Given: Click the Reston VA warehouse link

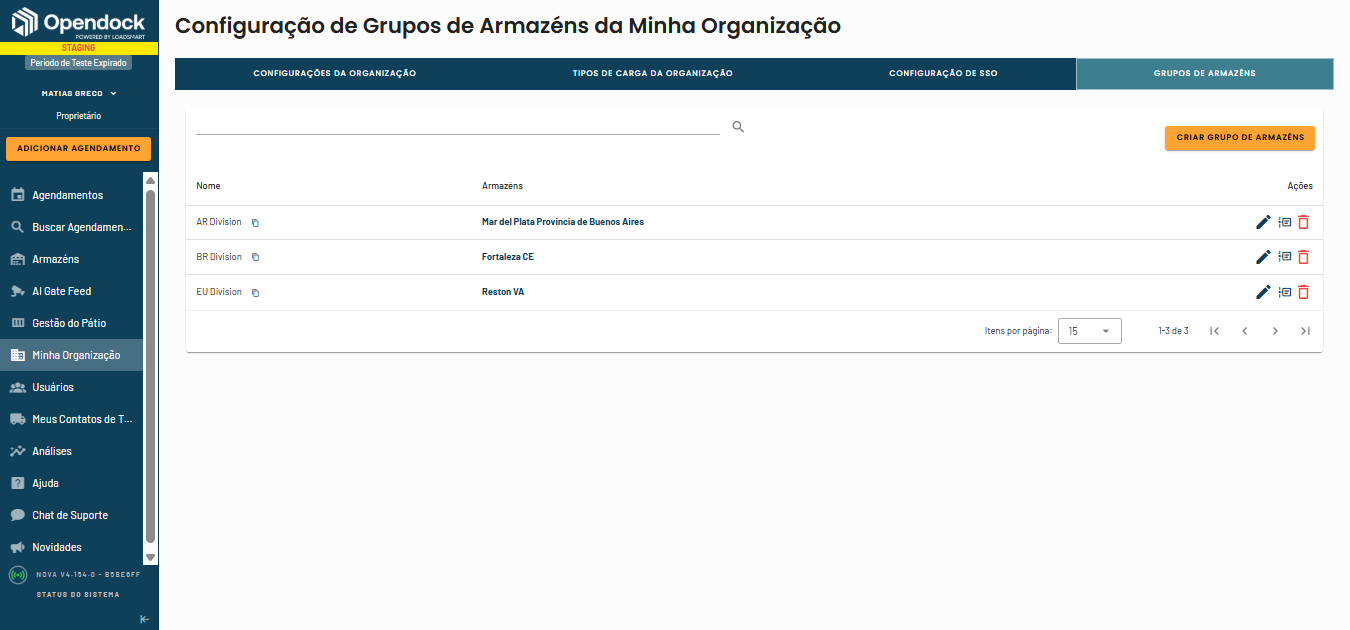Looking at the screenshot, I should tap(503, 292).
